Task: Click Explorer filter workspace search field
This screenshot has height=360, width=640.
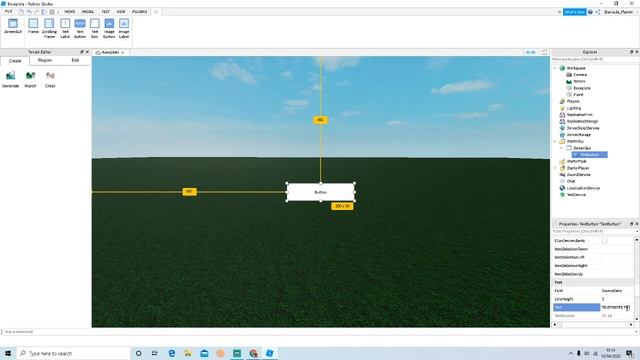Action: 595,59
